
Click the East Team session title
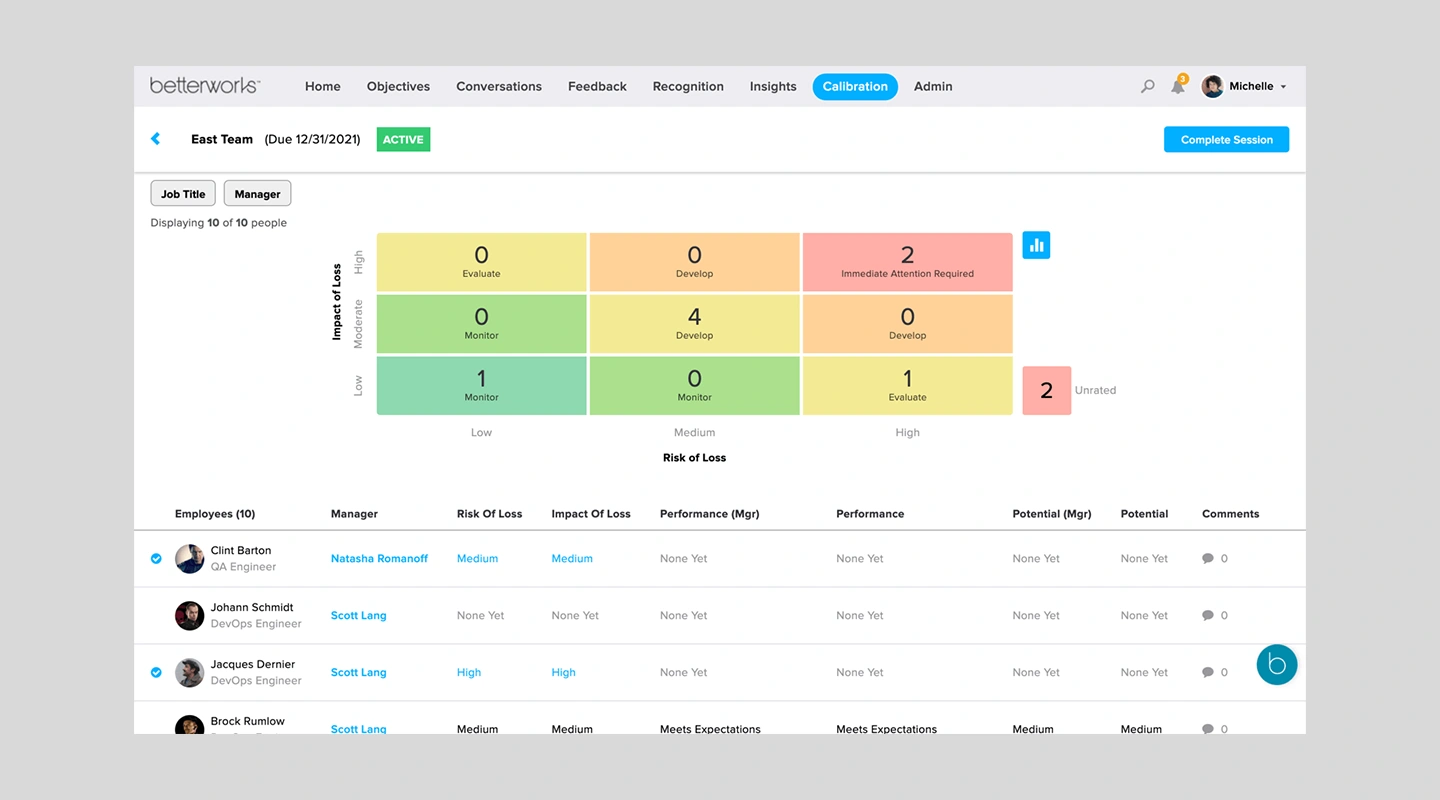222,140
